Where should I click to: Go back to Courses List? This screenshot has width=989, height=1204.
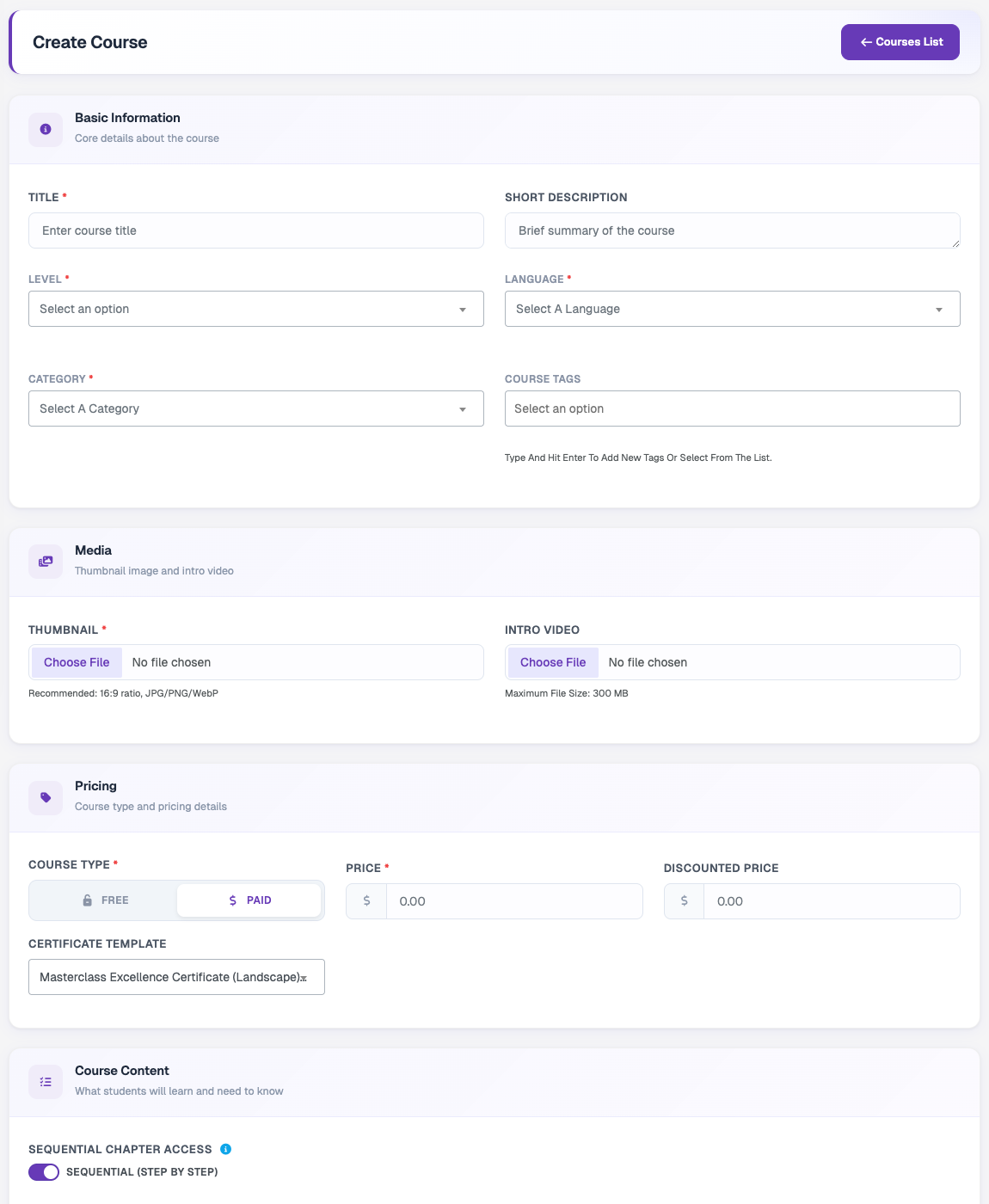click(900, 42)
